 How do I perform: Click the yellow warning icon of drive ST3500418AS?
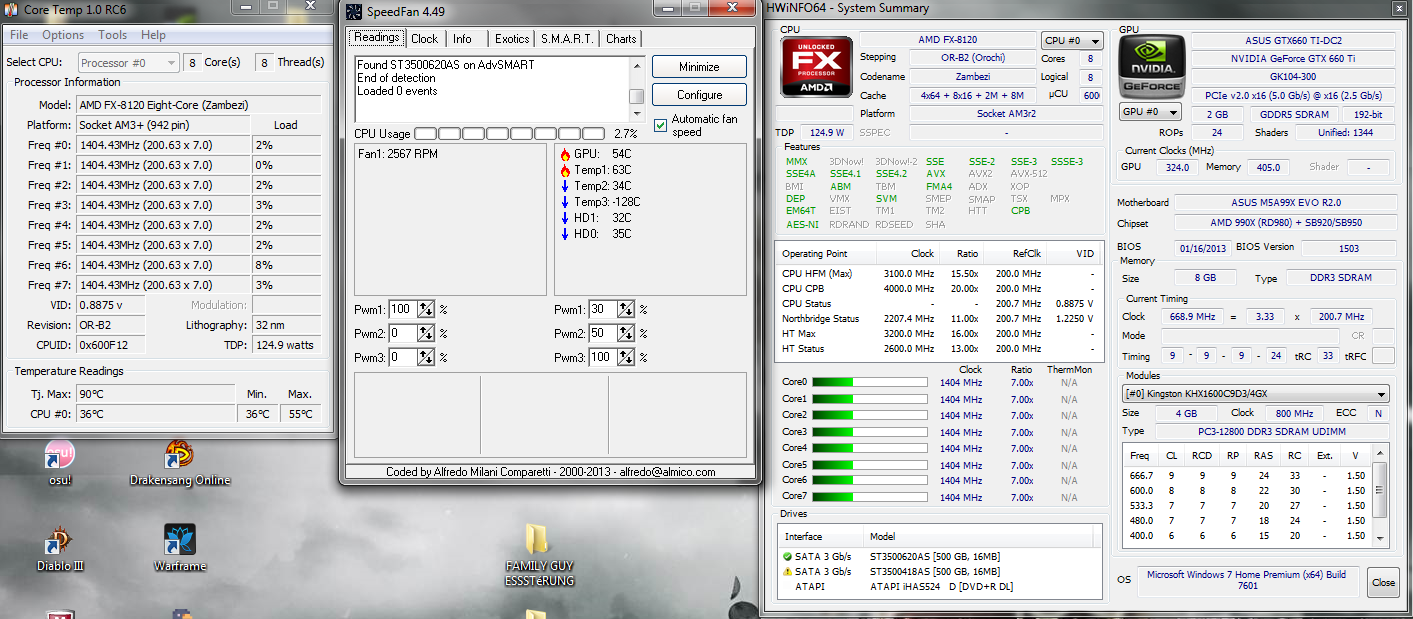point(787,572)
